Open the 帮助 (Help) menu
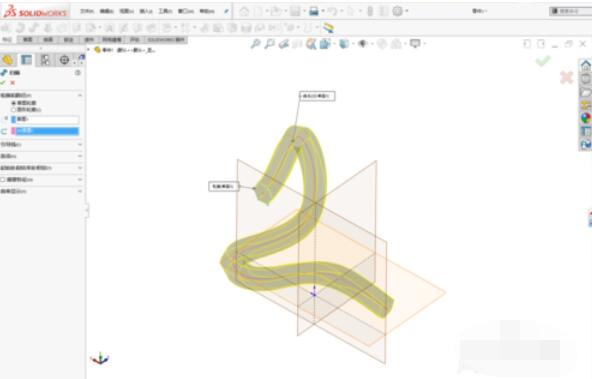592x379 pixels. [x=207, y=11]
